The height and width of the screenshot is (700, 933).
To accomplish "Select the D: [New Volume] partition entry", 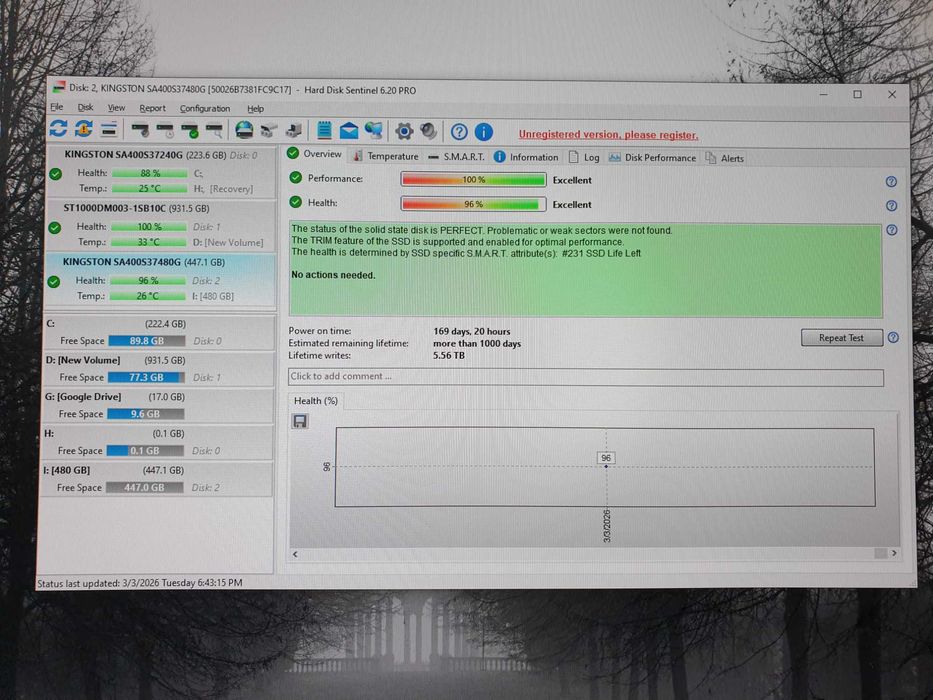I will 158,368.
